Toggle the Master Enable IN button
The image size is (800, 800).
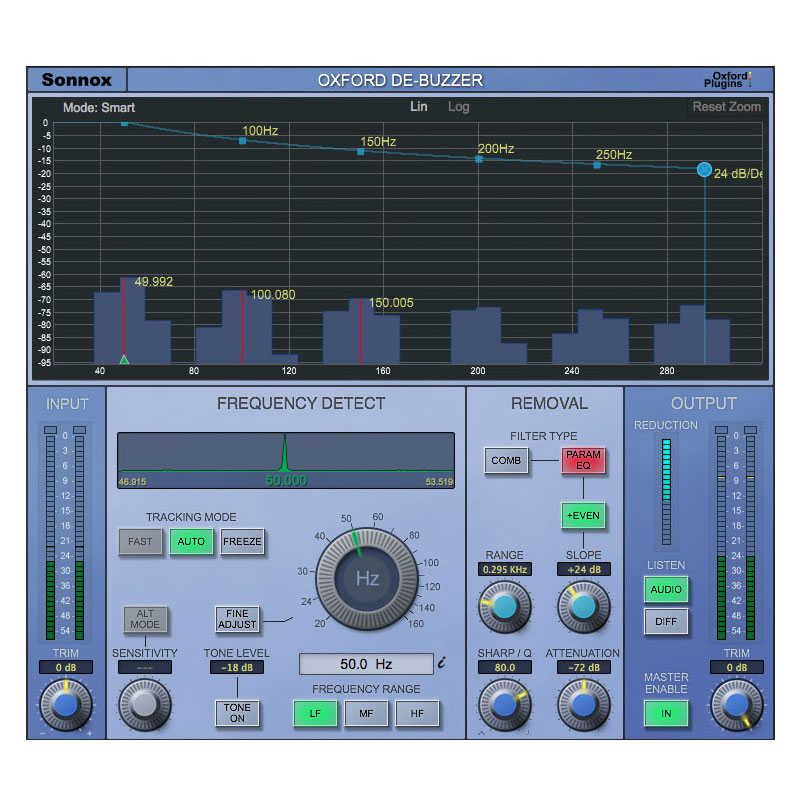tap(666, 713)
